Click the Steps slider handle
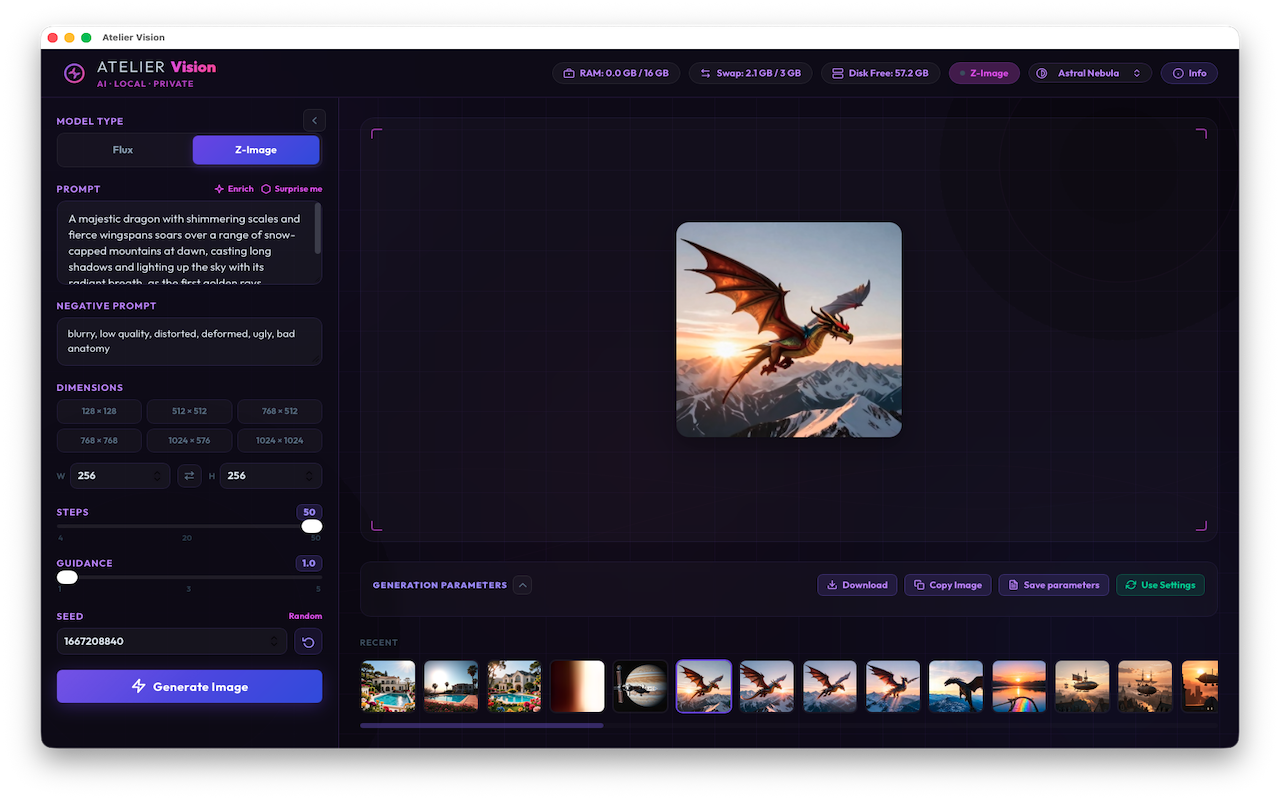Viewport: 1280px width, 800px height. coord(312,526)
